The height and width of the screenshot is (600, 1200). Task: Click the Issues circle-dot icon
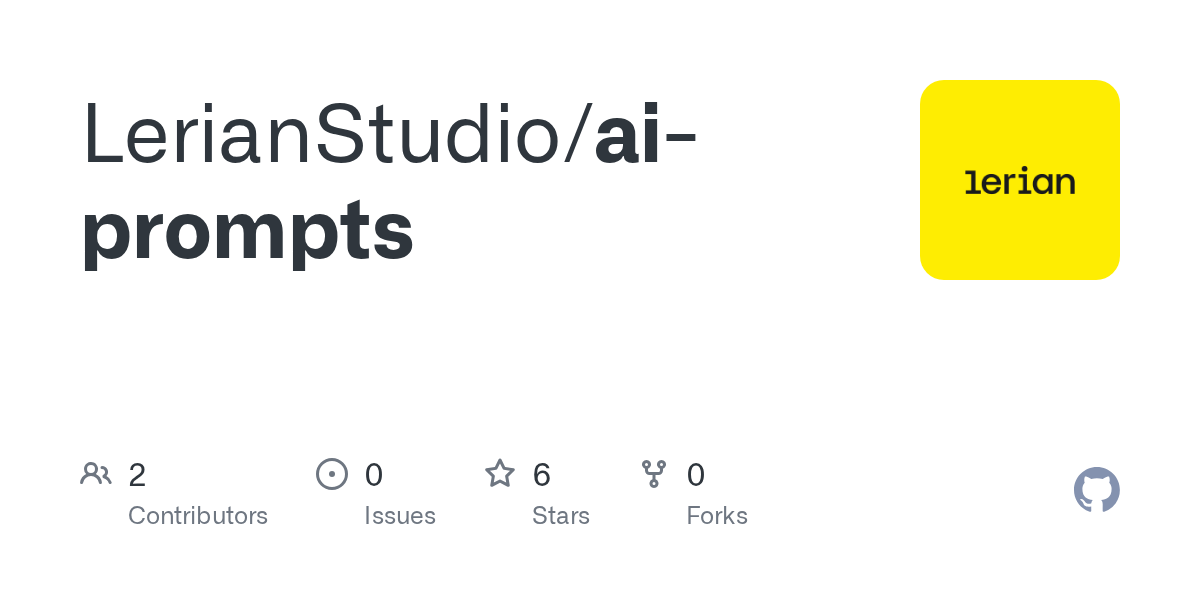332,473
